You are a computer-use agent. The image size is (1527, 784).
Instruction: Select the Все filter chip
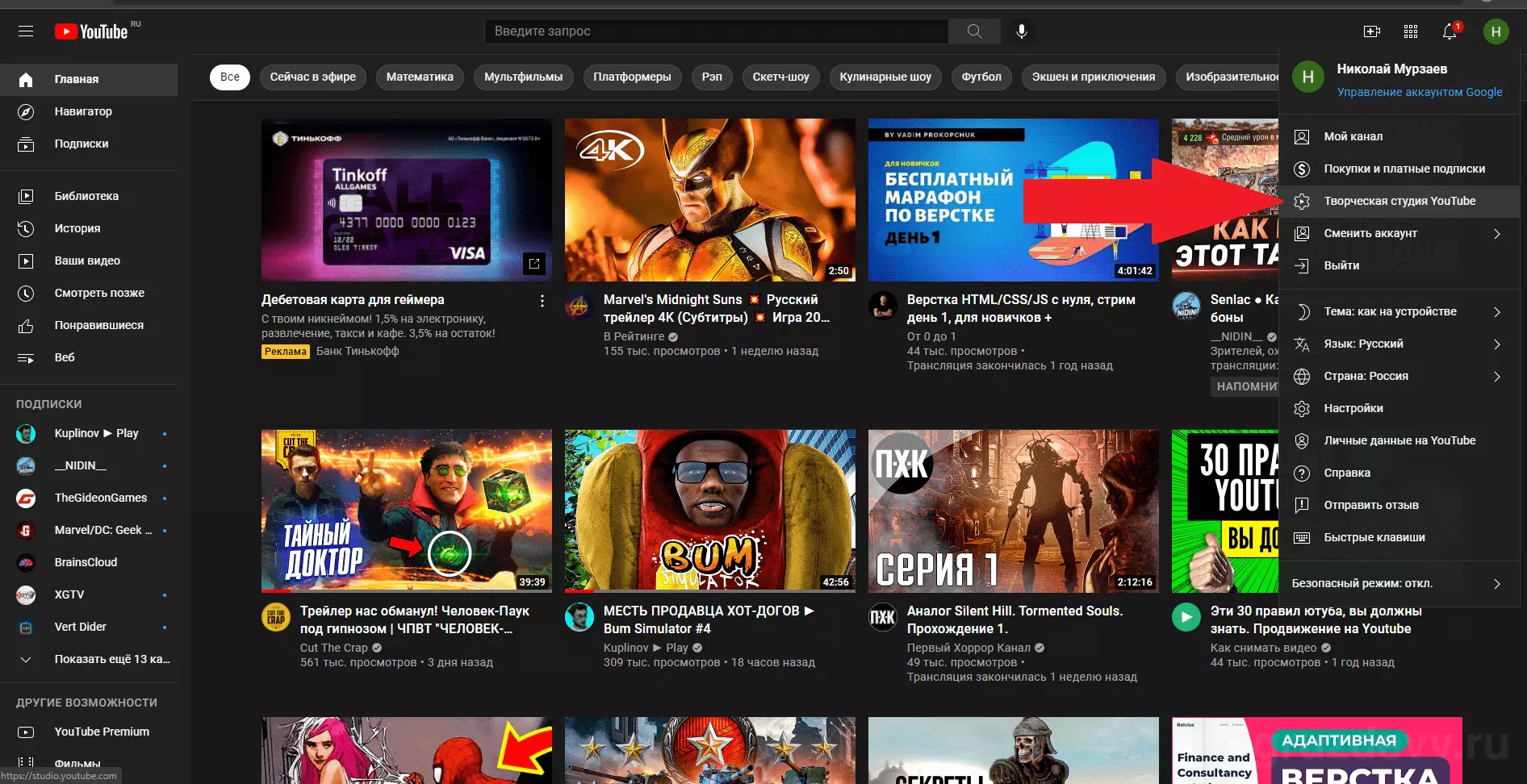pos(230,77)
